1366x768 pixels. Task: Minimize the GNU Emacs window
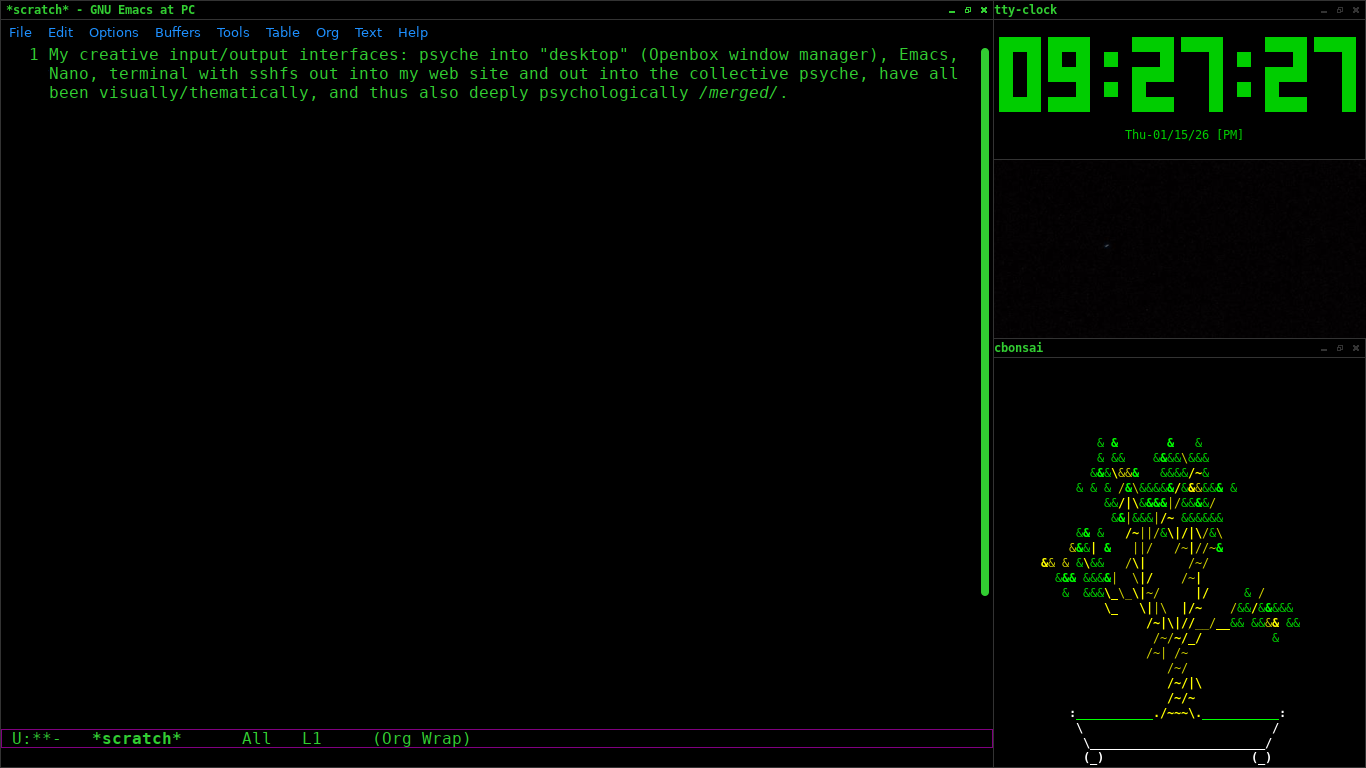(x=952, y=10)
